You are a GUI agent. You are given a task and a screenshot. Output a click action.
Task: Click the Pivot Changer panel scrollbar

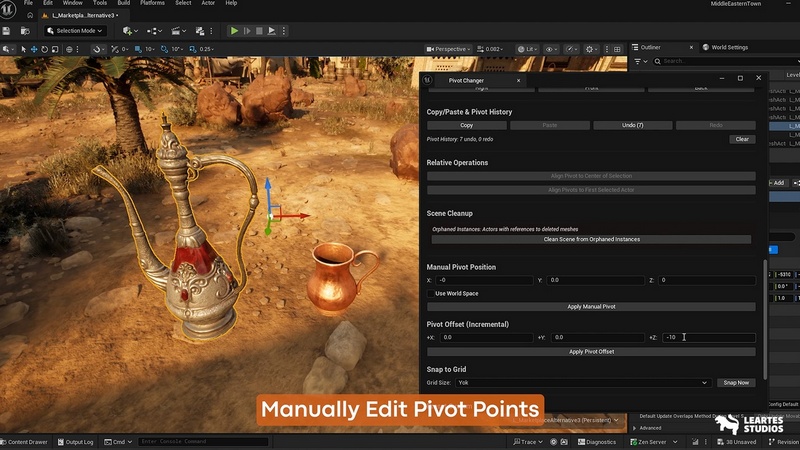pos(765,320)
